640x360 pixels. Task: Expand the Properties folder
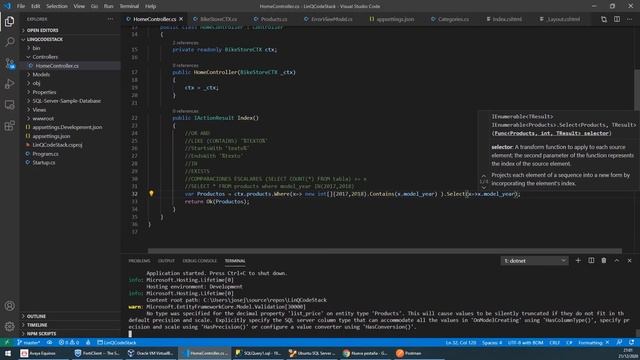(x=44, y=92)
